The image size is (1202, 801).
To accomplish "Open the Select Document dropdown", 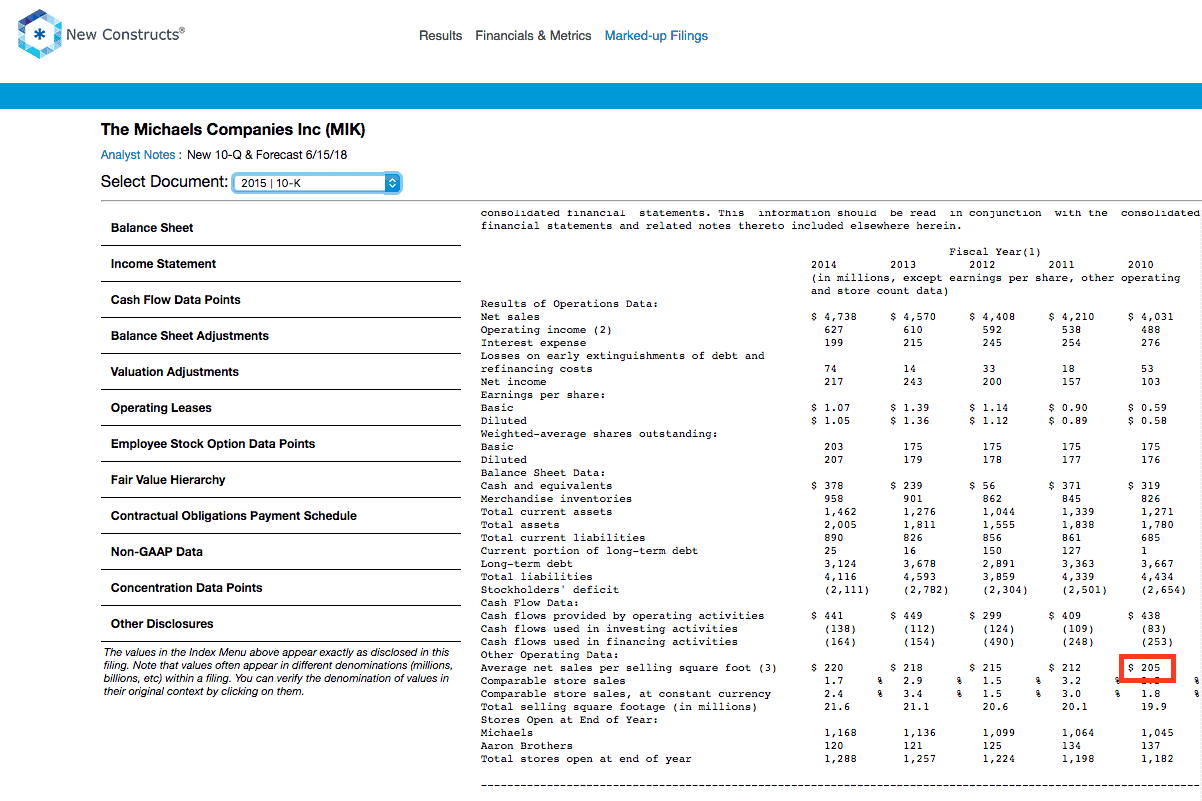I will tap(316, 183).
